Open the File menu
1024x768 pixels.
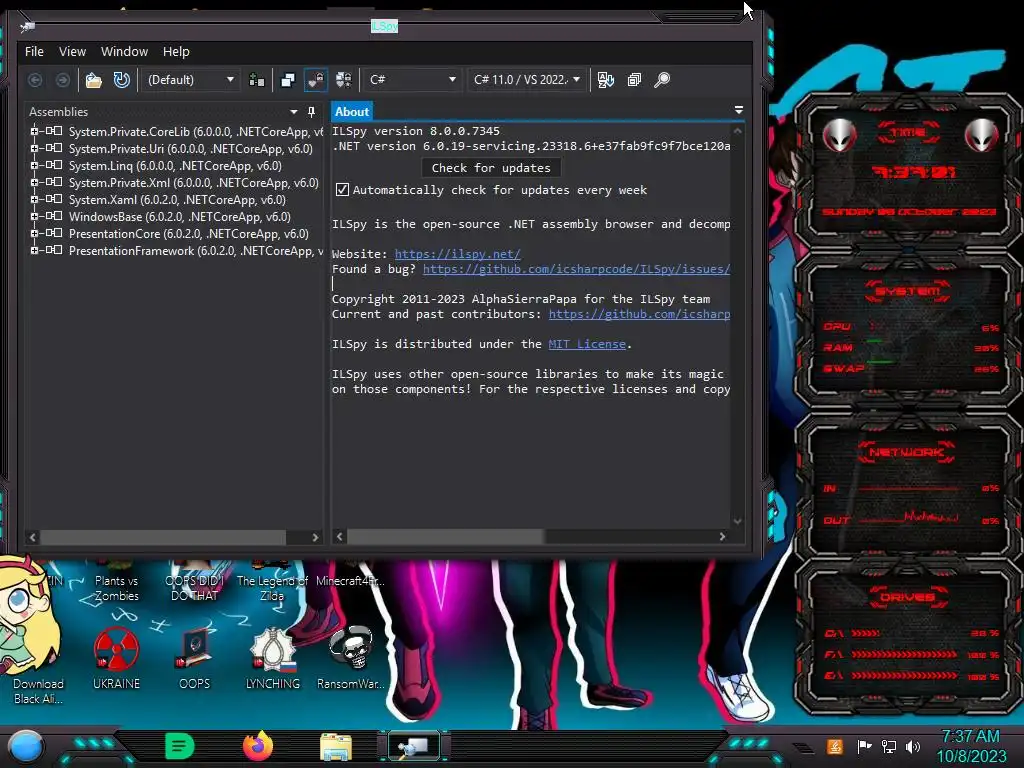click(34, 52)
